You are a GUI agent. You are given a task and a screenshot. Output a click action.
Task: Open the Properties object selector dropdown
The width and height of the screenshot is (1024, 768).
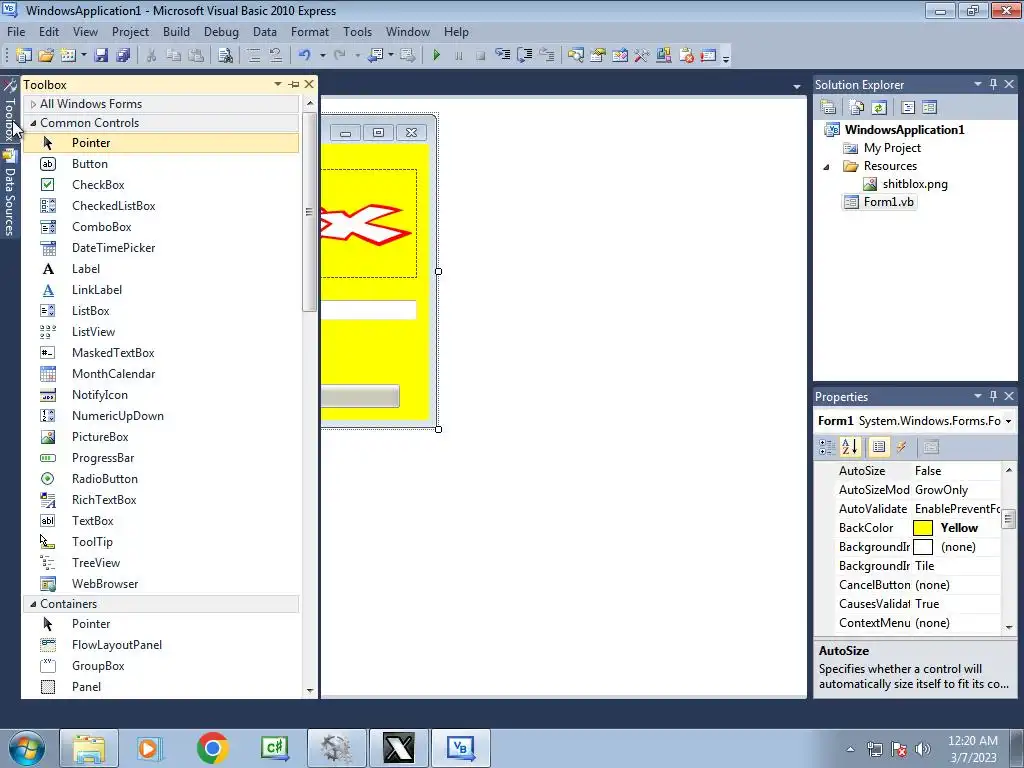[1008, 421]
